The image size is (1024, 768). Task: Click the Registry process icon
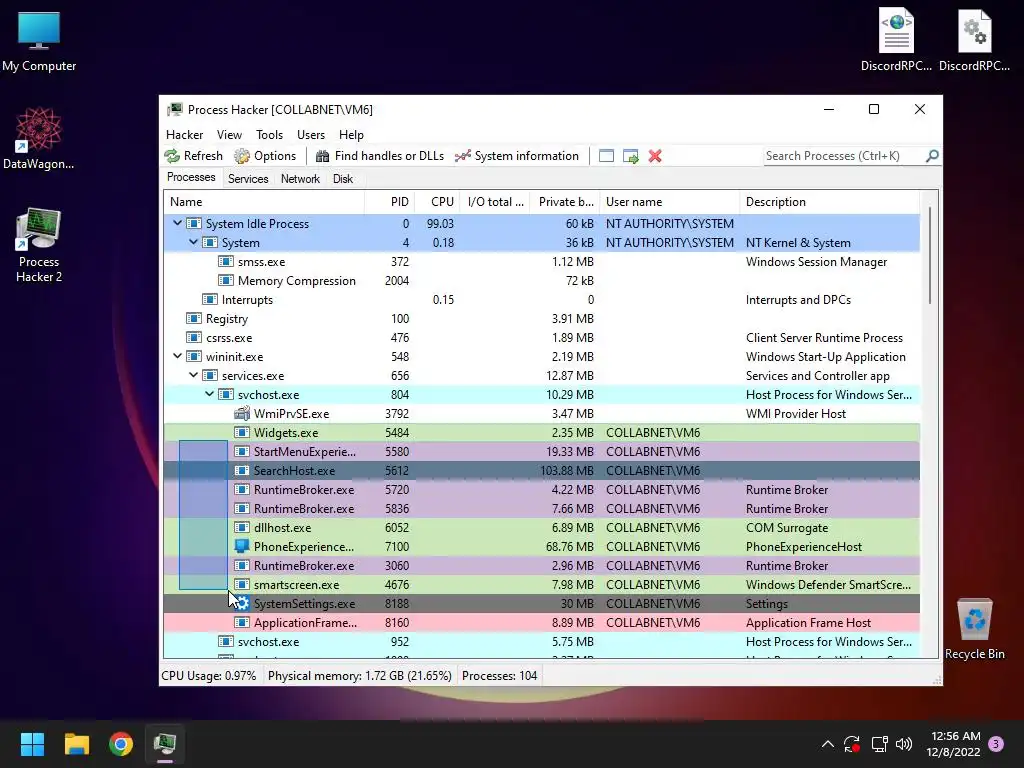tap(194, 319)
